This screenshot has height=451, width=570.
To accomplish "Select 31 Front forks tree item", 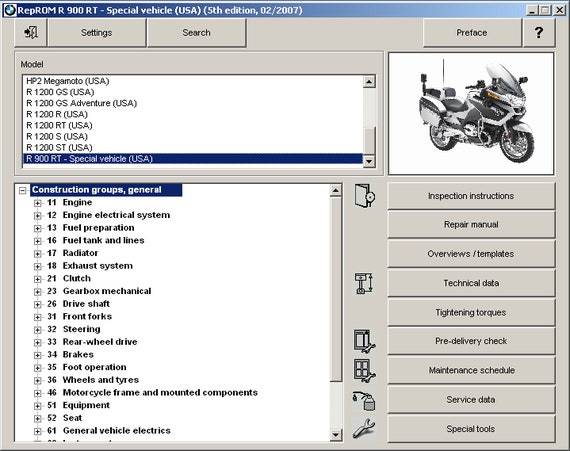I will click(x=79, y=317).
